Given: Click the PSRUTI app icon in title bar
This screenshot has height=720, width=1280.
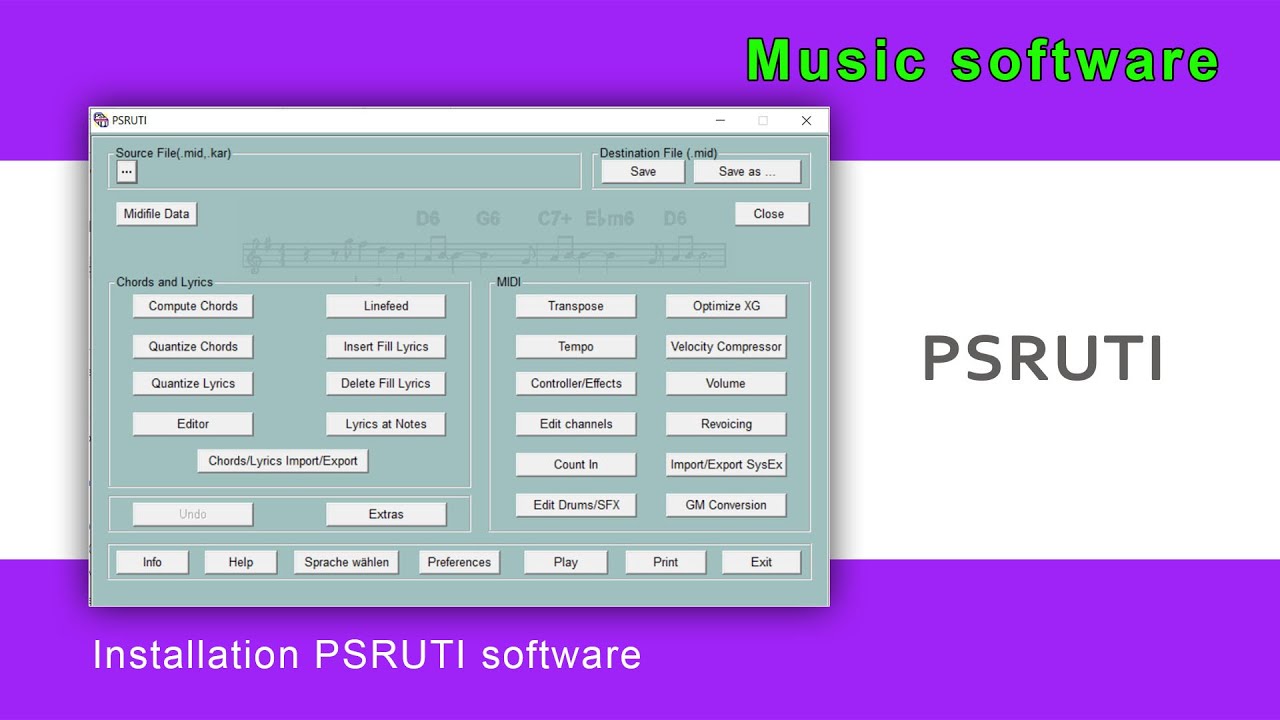Looking at the screenshot, I should [x=100, y=120].
